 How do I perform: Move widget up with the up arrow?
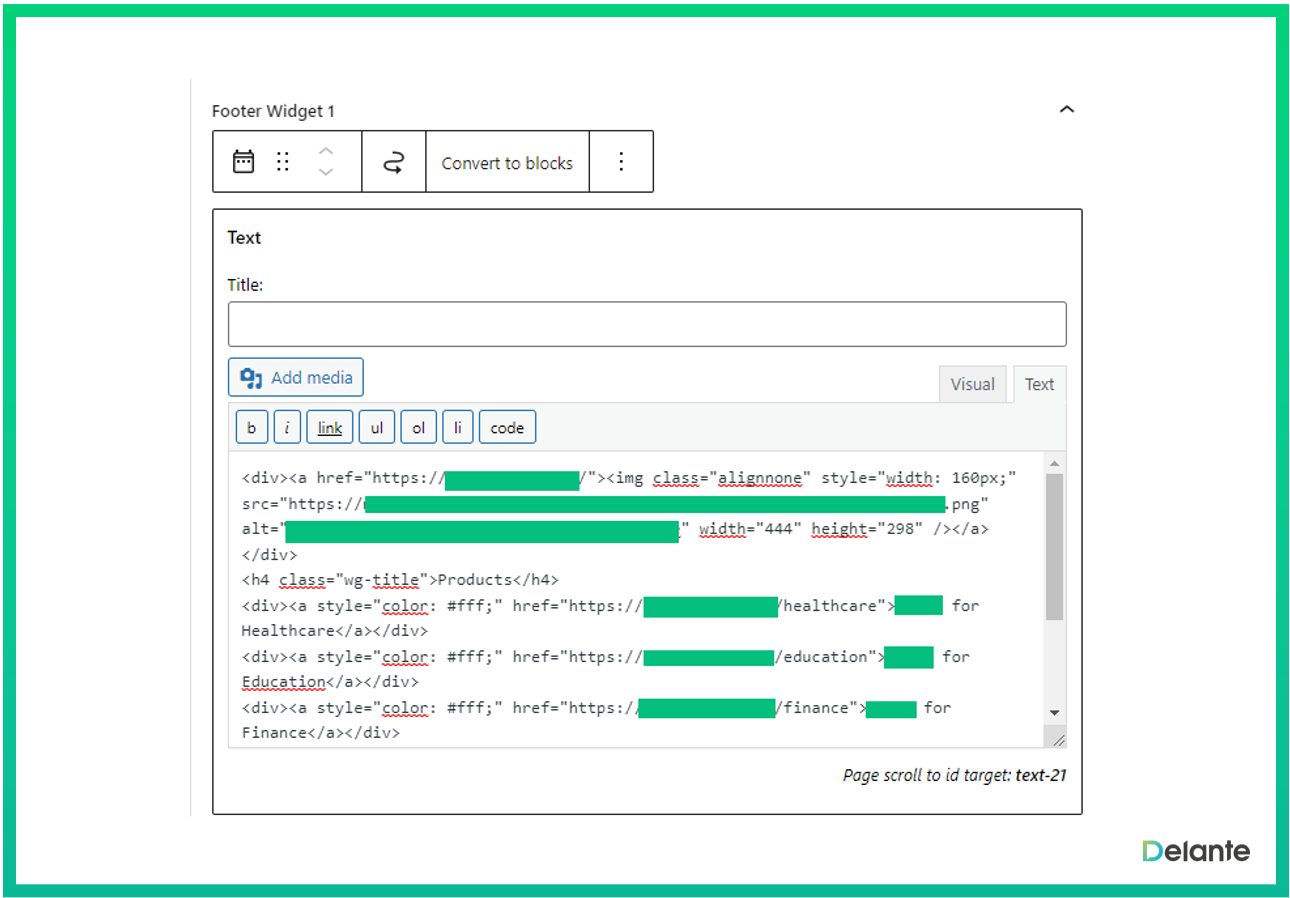(325, 151)
